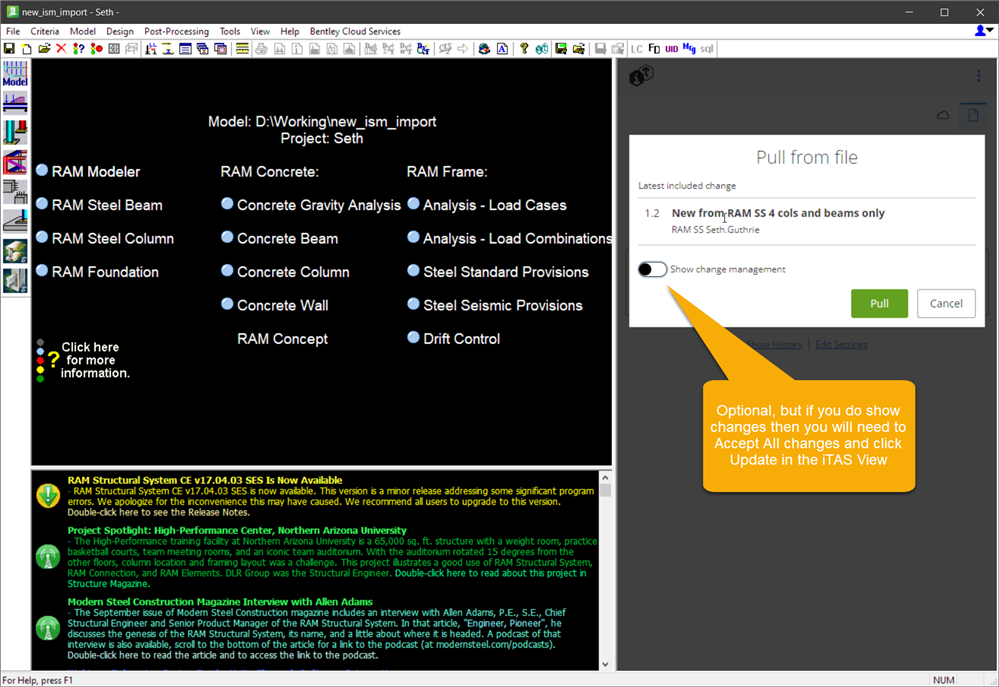Open the RAM Frame module sidebar icon
Screen dimensions: 999x687
15,162
